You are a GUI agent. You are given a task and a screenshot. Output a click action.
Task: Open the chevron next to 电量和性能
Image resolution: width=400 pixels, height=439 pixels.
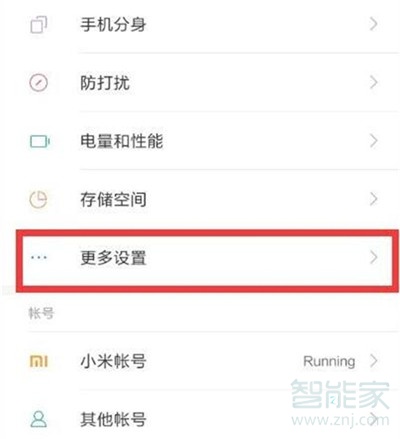[x=374, y=141]
